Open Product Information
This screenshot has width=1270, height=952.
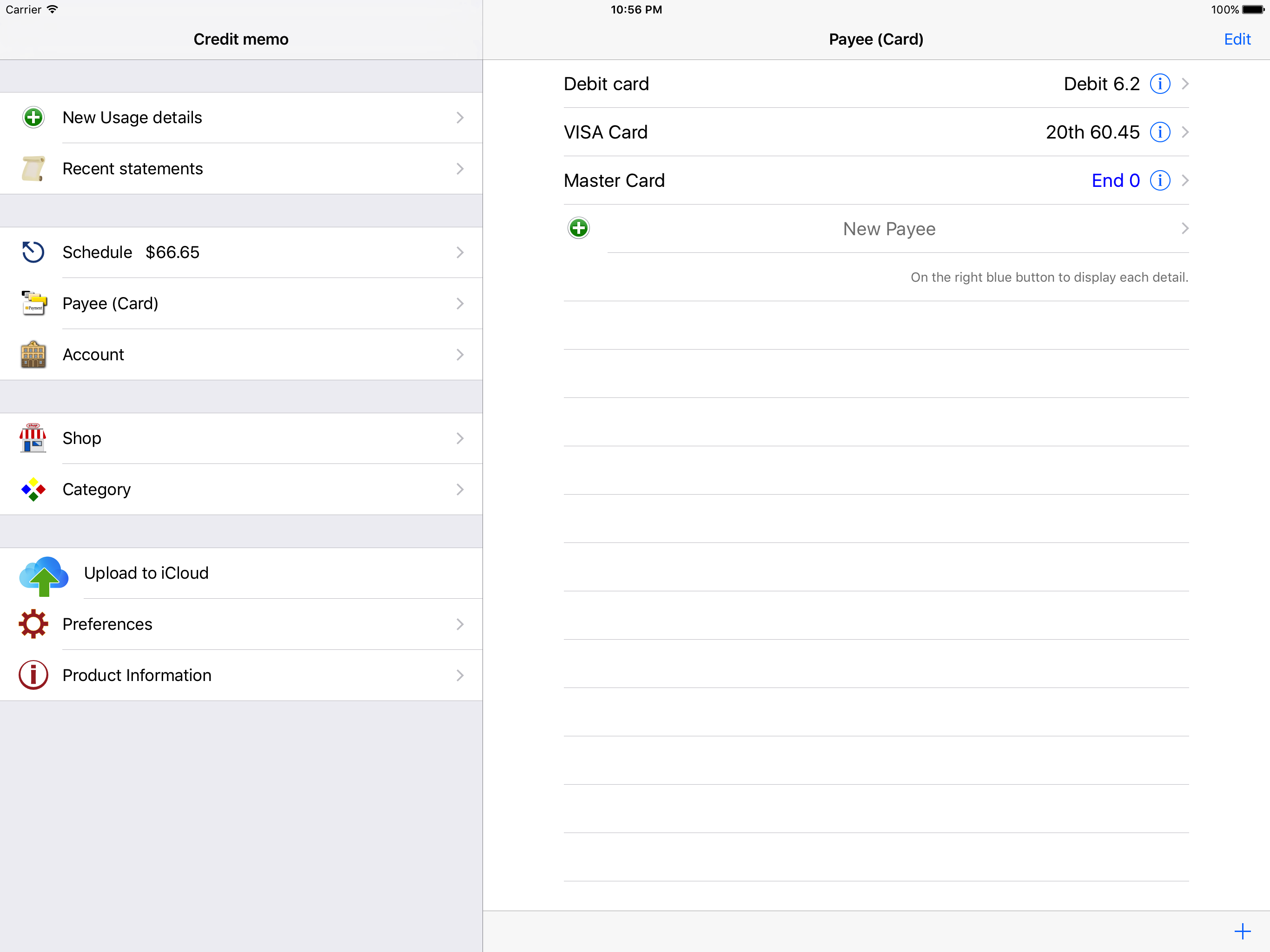[x=241, y=675]
